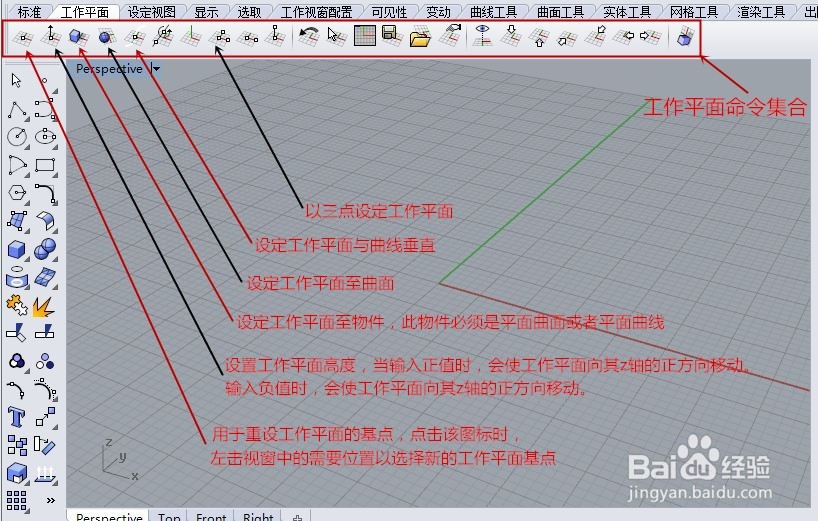Select the Rectangle tool in sidebar
The image size is (818, 521).
pos(45,165)
